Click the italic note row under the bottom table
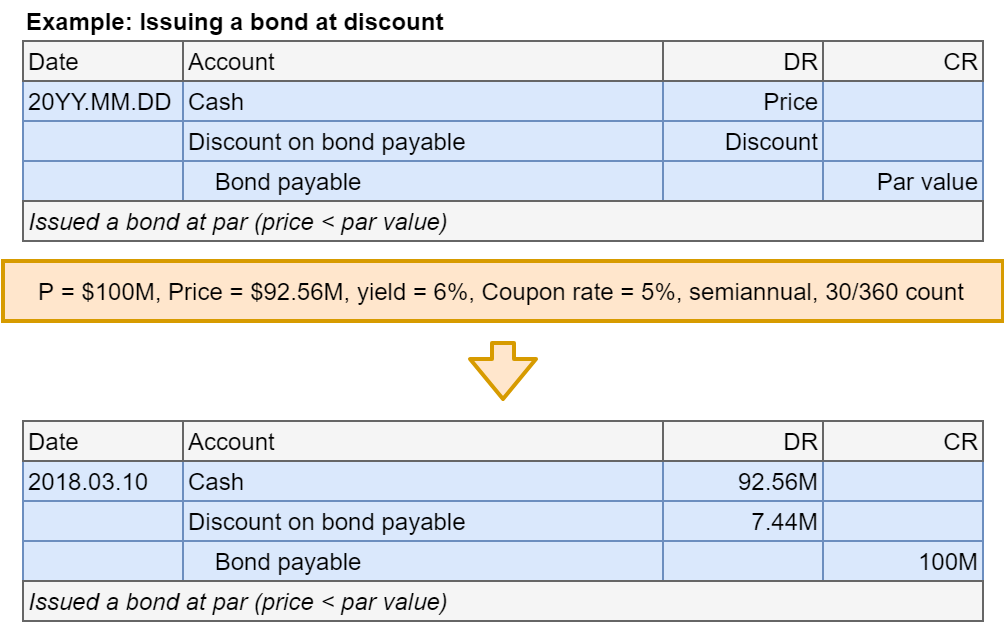The image size is (1004, 622). pos(502,602)
